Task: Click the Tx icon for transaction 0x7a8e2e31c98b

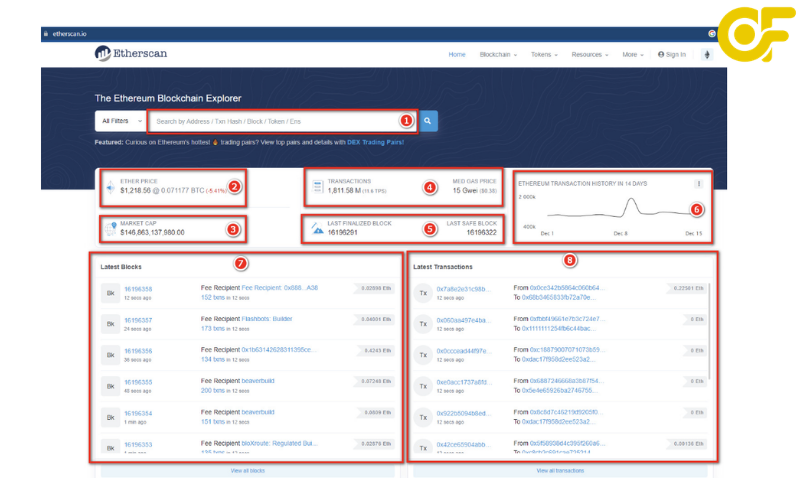Action: (423, 293)
